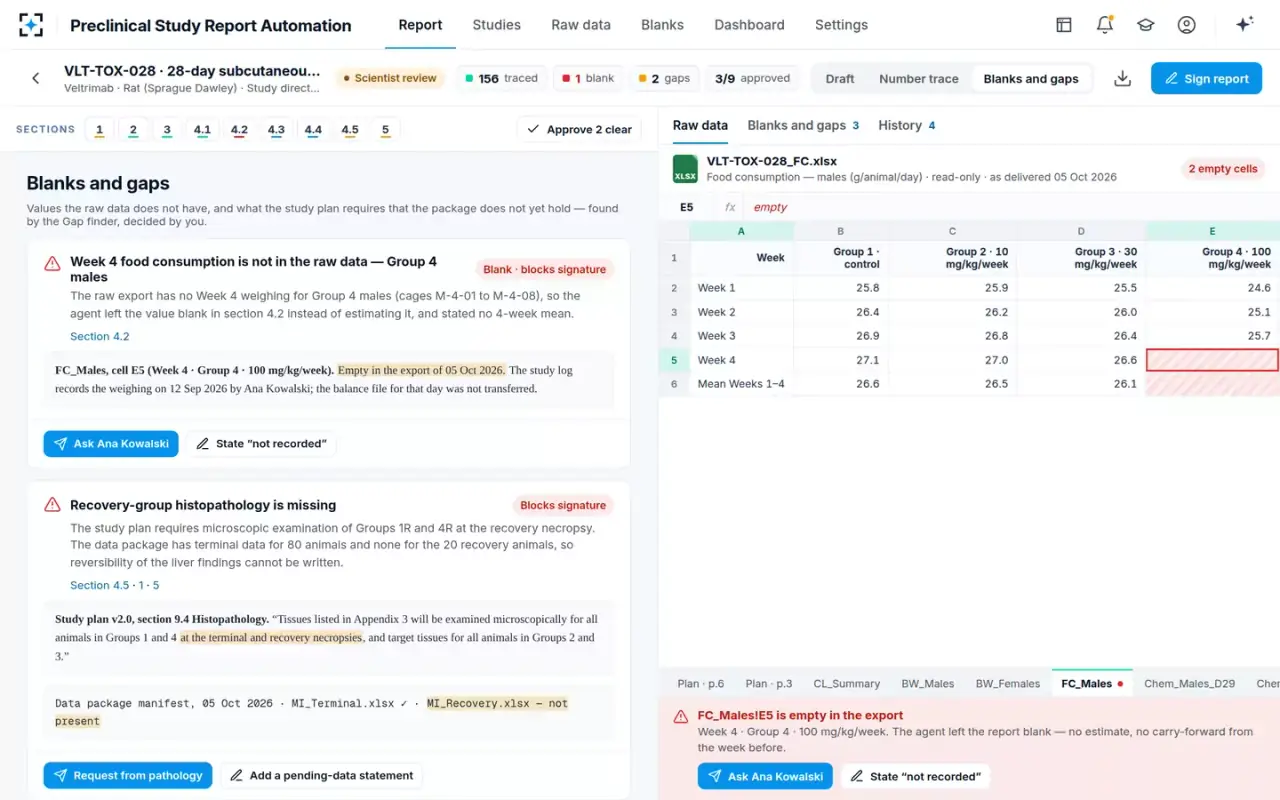Click State "not recorded" in the bottom banner
The height and width of the screenshot is (800, 1280).
(x=916, y=776)
